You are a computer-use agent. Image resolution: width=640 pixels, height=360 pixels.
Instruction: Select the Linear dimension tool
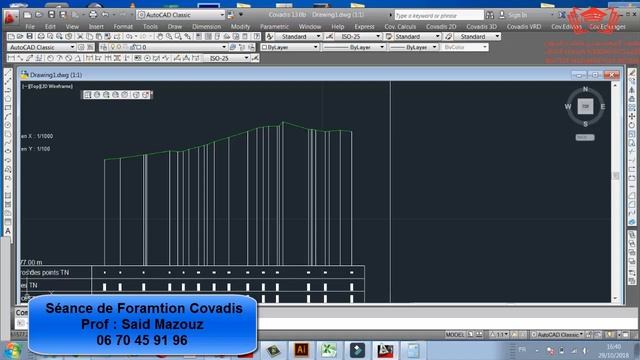point(11,58)
